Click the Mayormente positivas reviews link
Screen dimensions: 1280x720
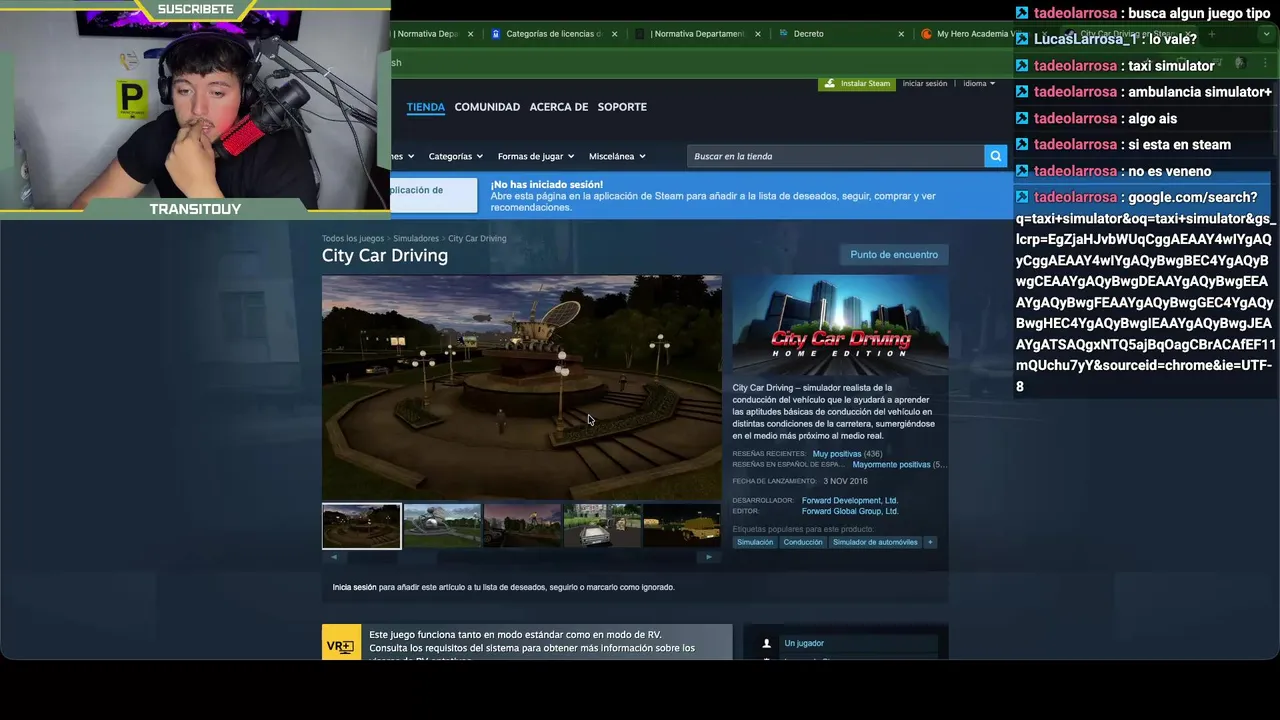(891, 465)
